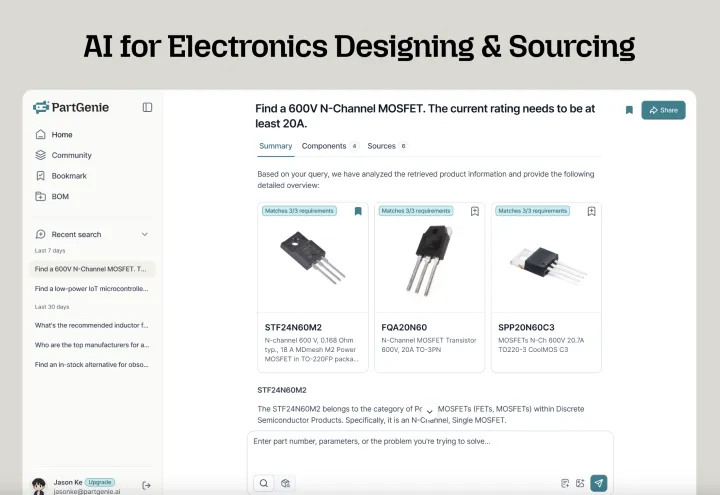Click the Upgrade badge next to Jason Ke
The height and width of the screenshot is (495, 720).
[x=100, y=482]
